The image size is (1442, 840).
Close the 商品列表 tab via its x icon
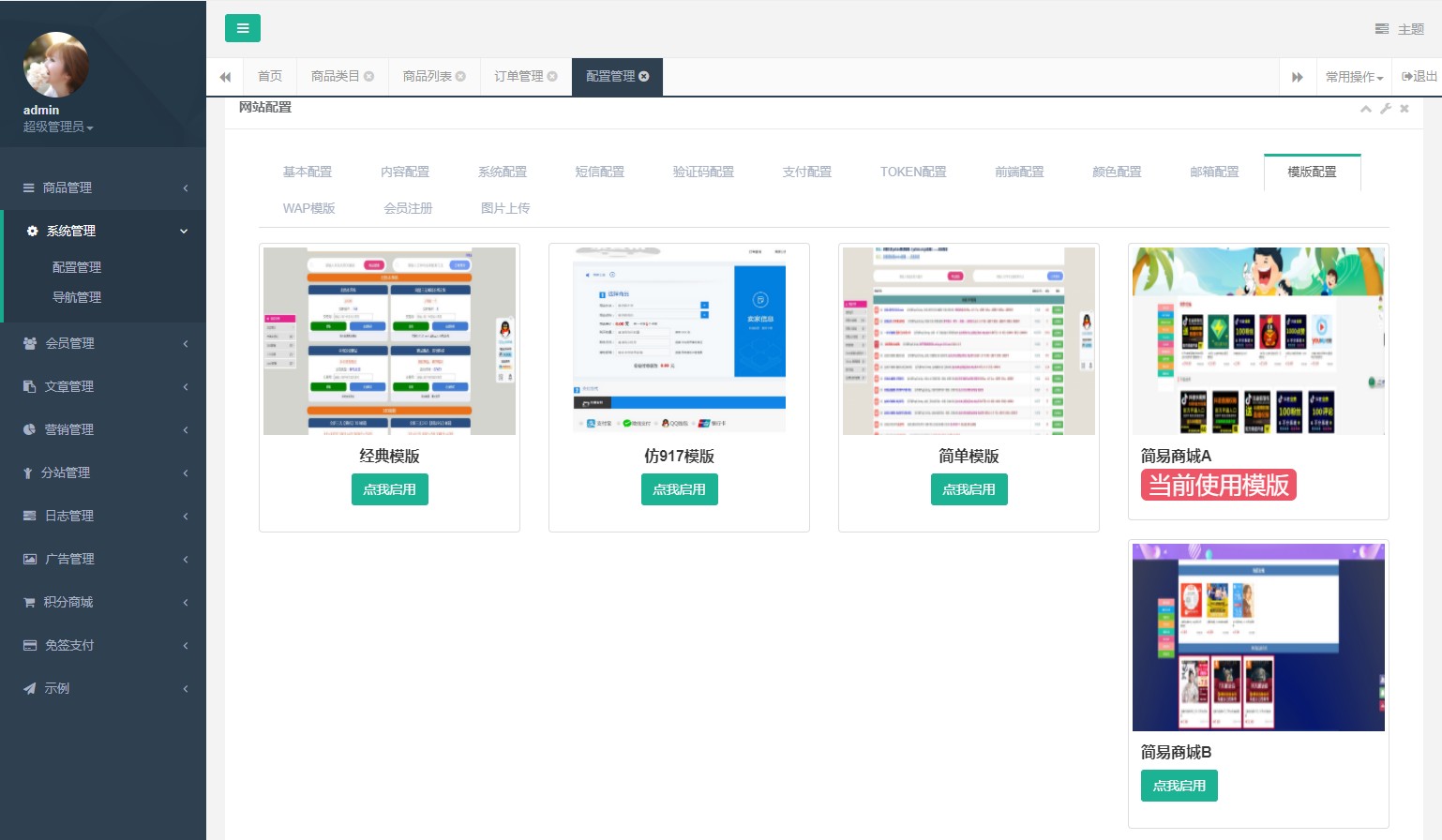[x=460, y=77]
